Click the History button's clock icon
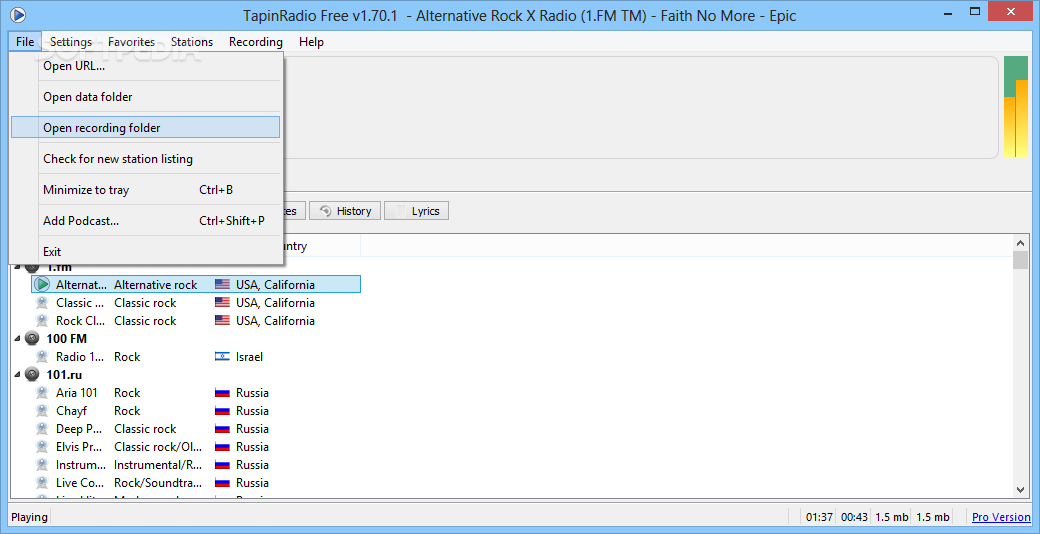1040x534 pixels. click(326, 211)
